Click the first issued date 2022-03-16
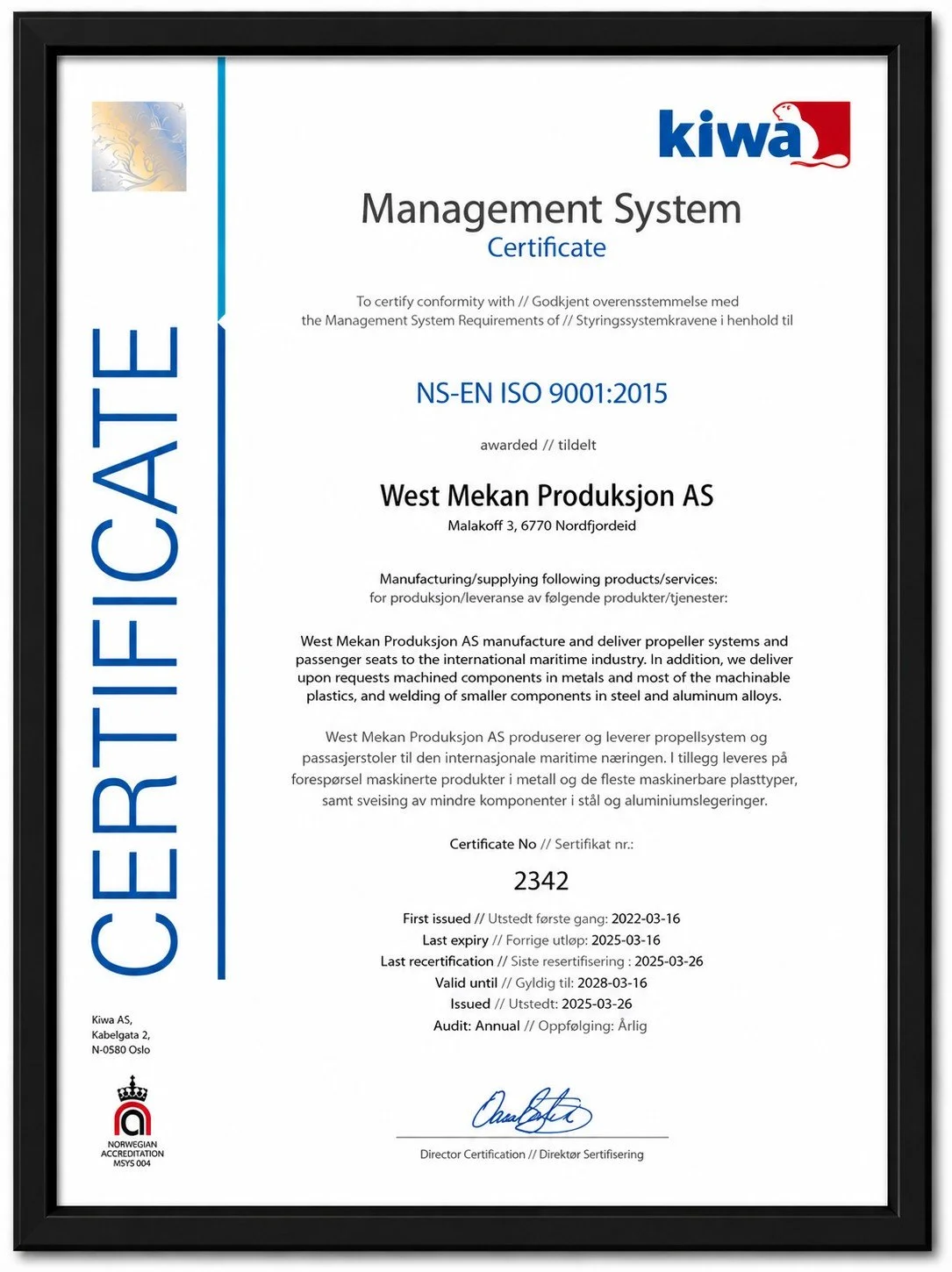Screen dimensions: 952x1272 646,918
